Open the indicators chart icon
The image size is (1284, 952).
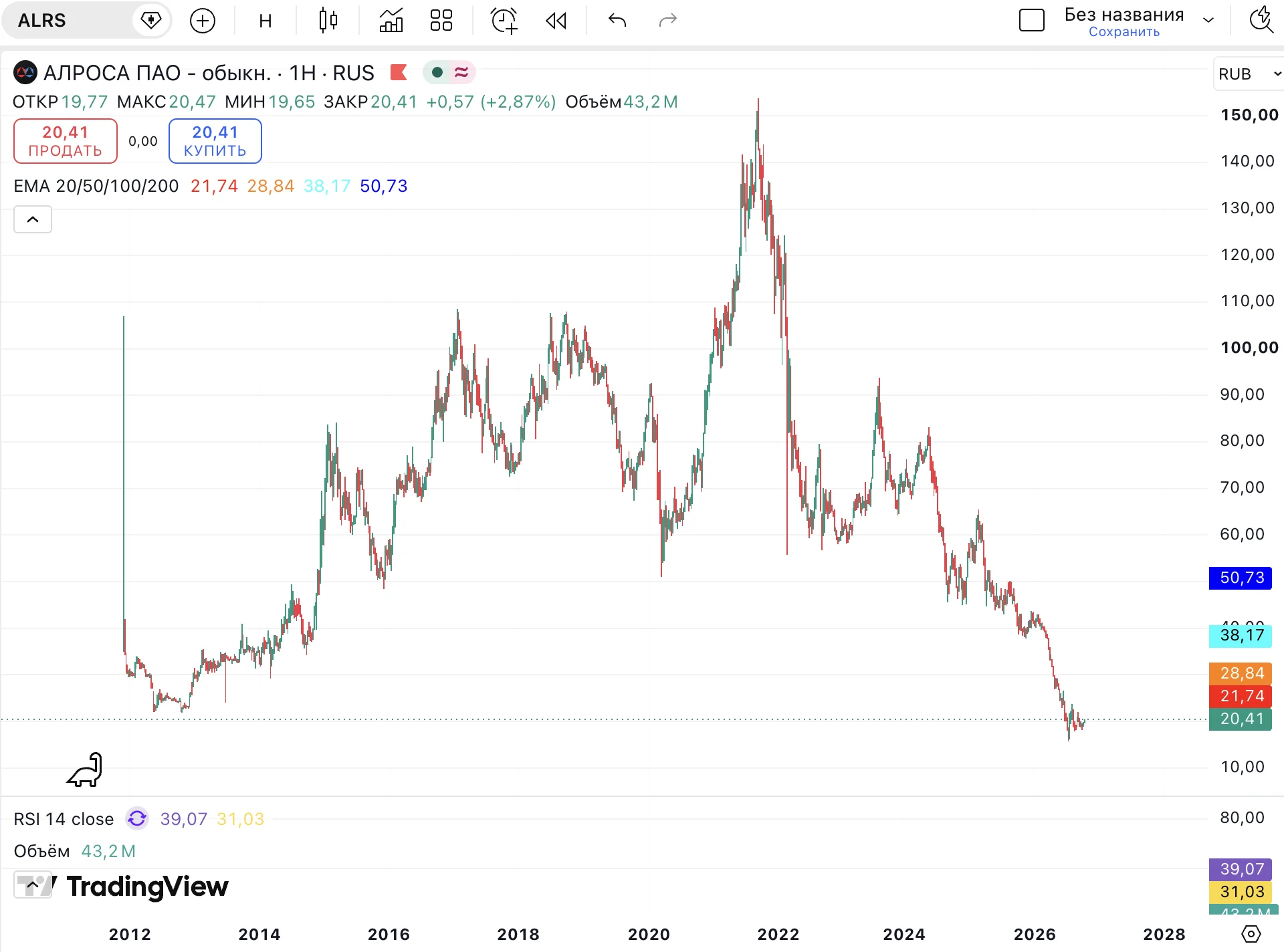pos(391,21)
